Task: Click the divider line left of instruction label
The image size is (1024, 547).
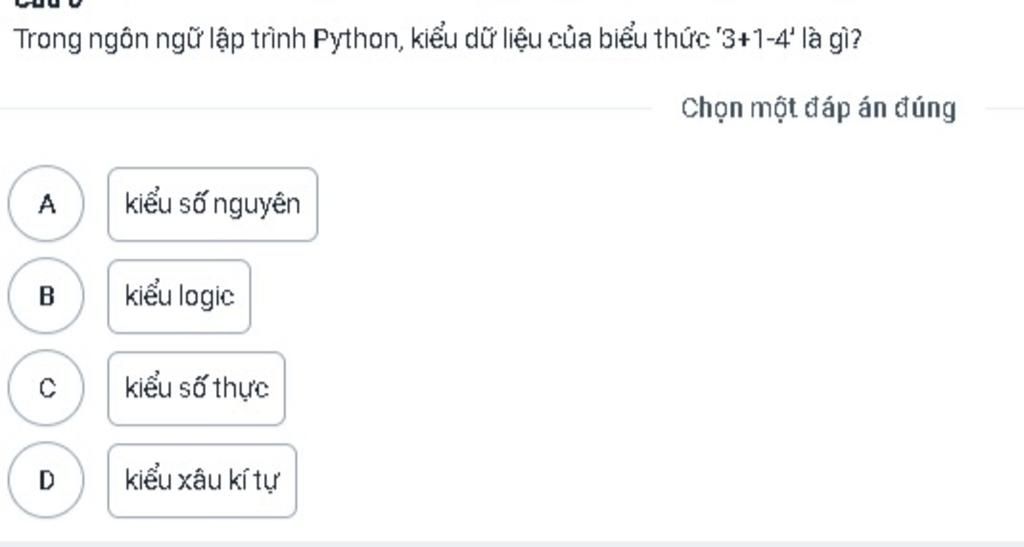Action: click(x=330, y=108)
